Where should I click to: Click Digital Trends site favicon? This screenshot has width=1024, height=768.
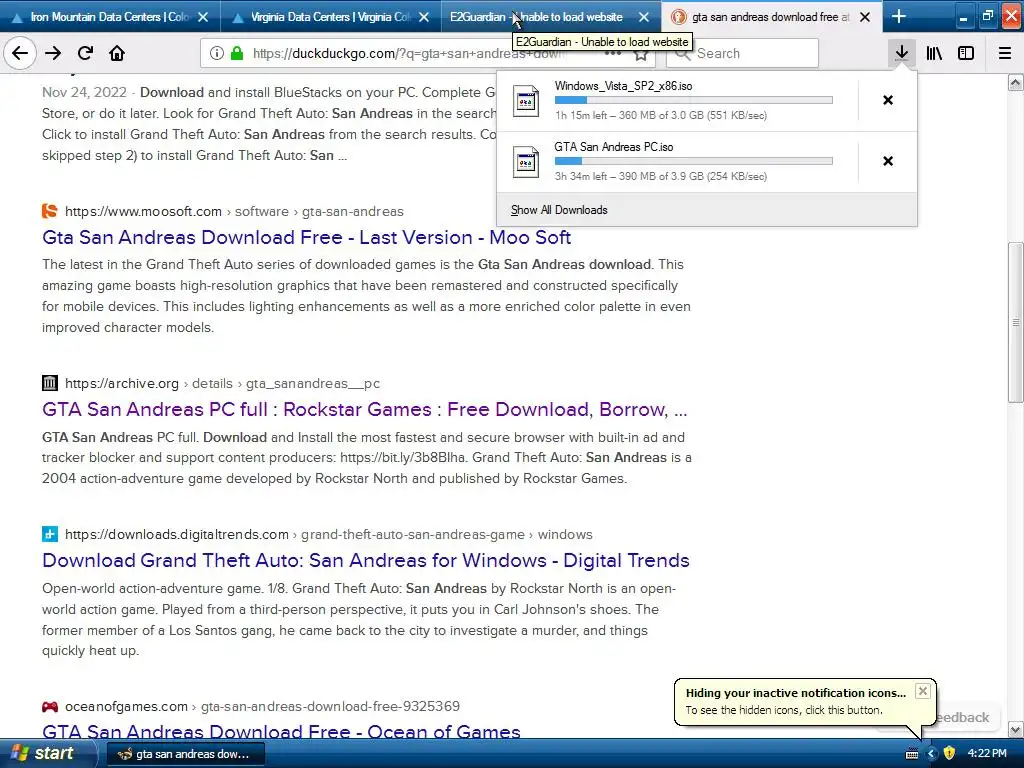coord(50,534)
